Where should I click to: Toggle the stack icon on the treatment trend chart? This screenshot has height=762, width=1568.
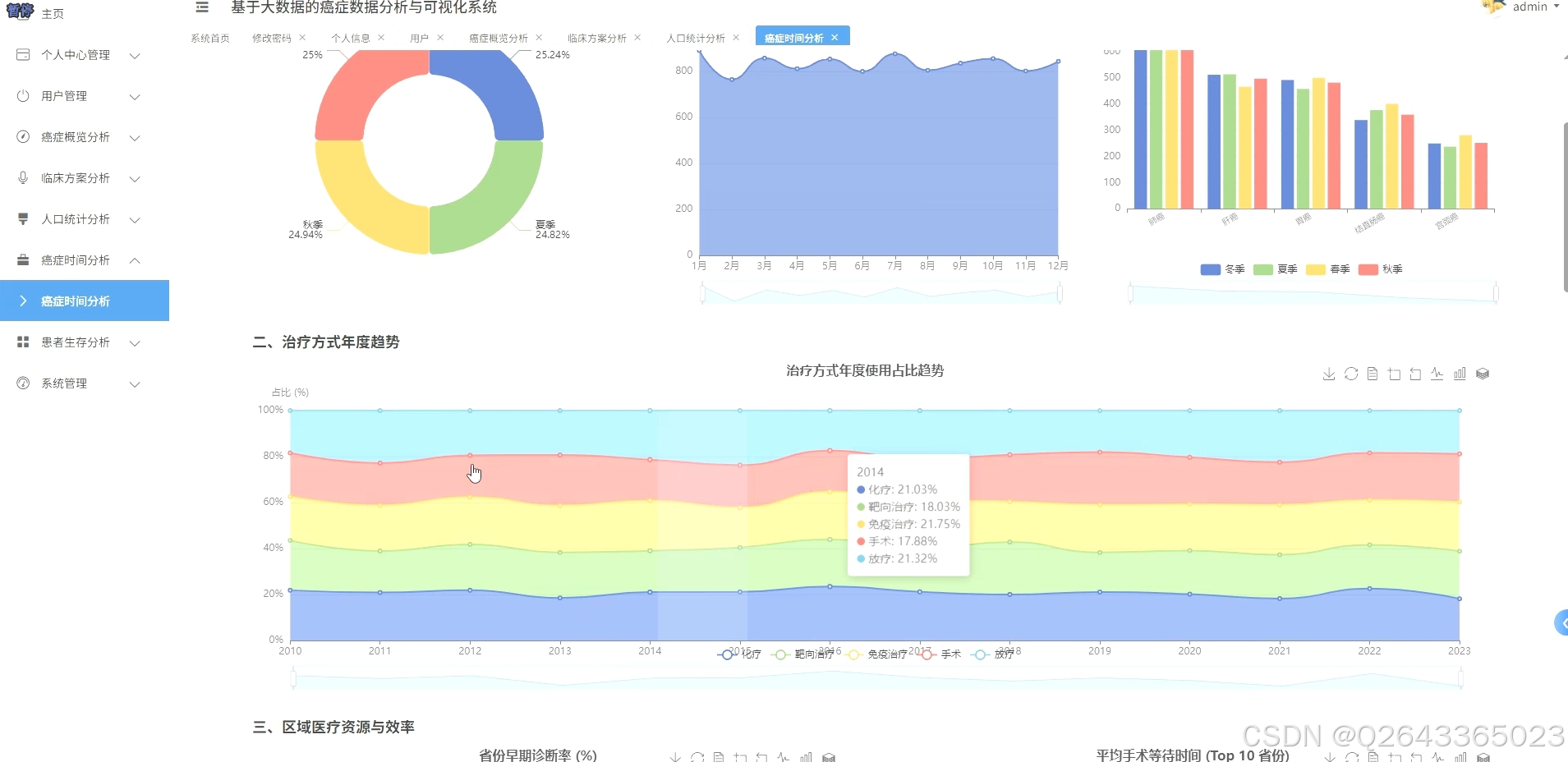(1483, 374)
